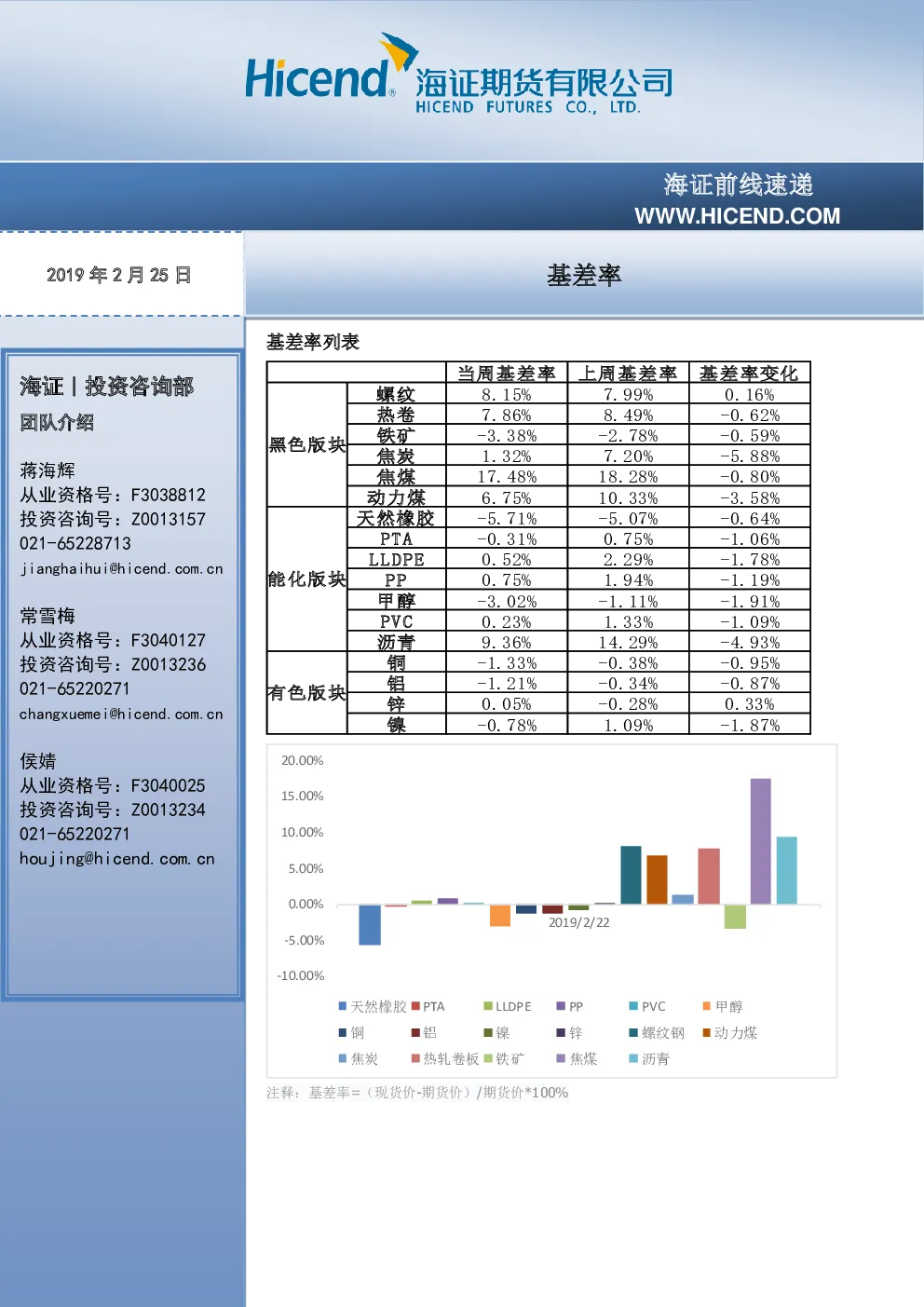The width and height of the screenshot is (924, 1307).
Task: Click the -10.00% y-axis label
Action: (x=301, y=975)
